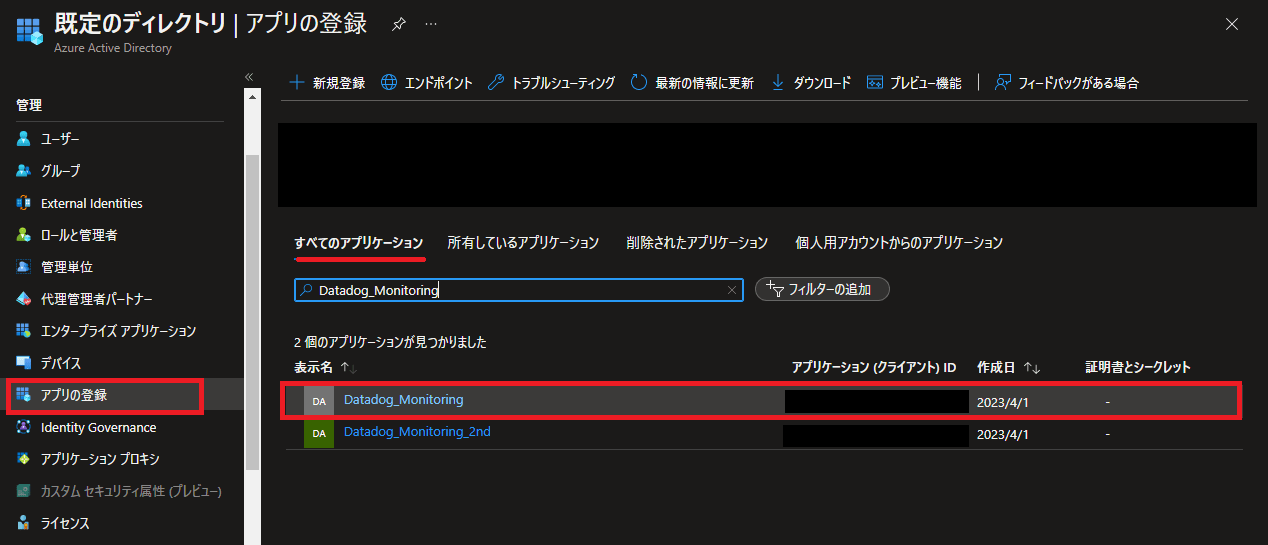Click the 代理管理者パートナー icon
1268x545 pixels.
(24, 299)
